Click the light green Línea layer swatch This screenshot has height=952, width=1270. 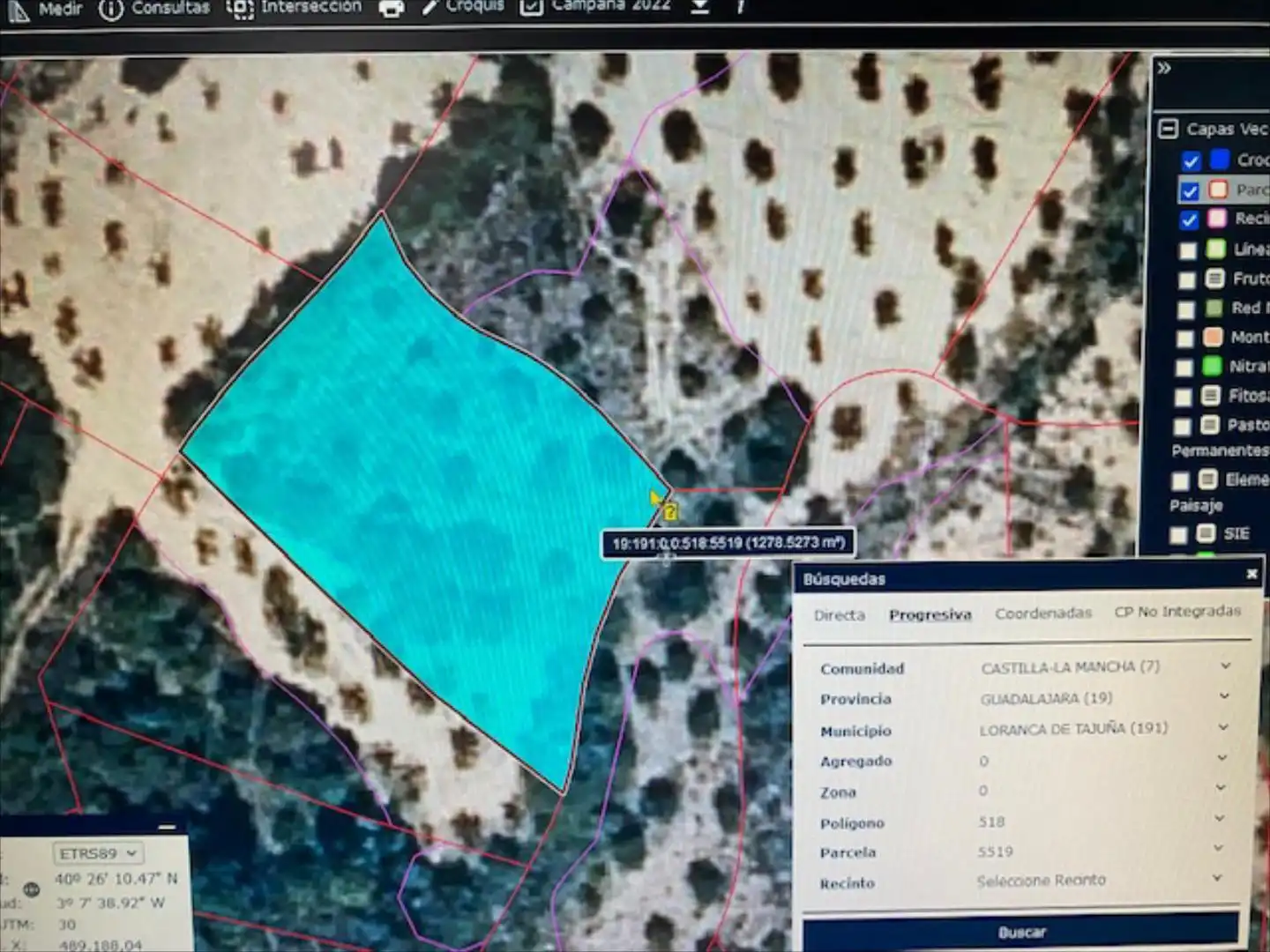(1216, 249)
